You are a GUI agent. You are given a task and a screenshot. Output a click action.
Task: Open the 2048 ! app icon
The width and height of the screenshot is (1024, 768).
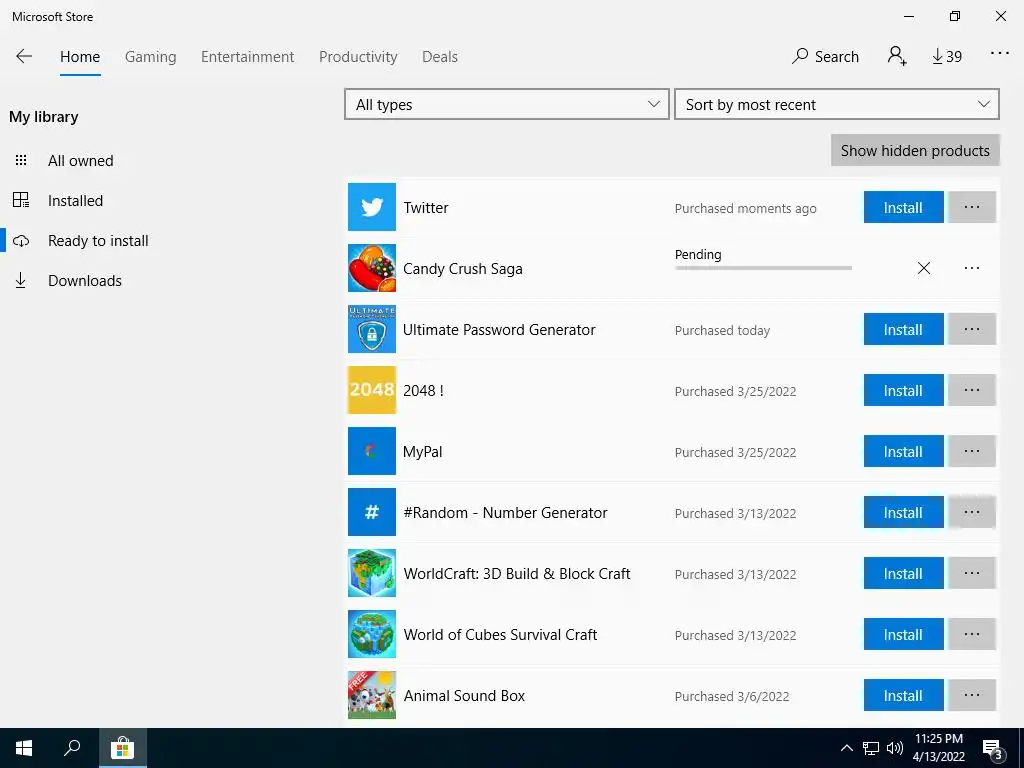point(372,390)
